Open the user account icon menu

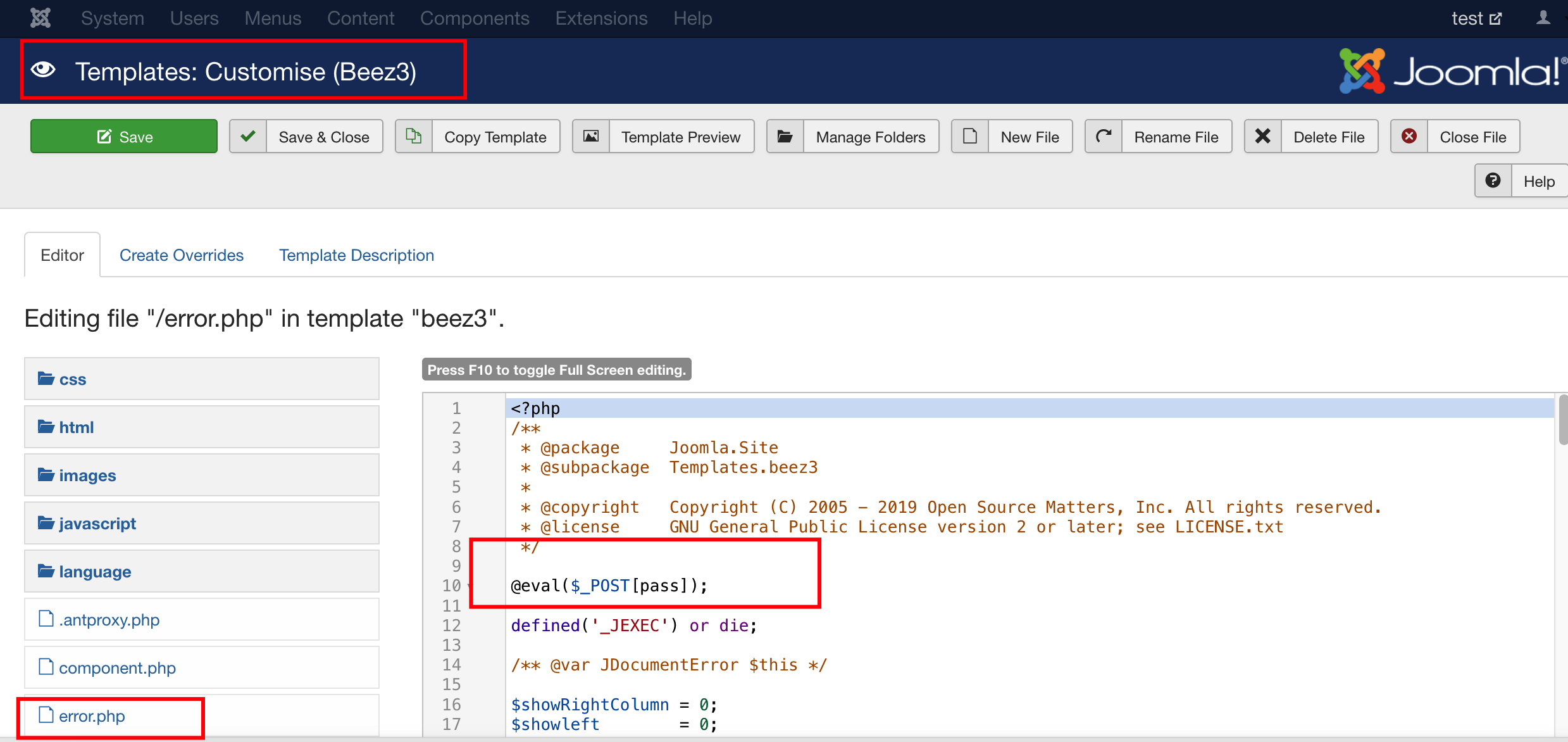1543,18
